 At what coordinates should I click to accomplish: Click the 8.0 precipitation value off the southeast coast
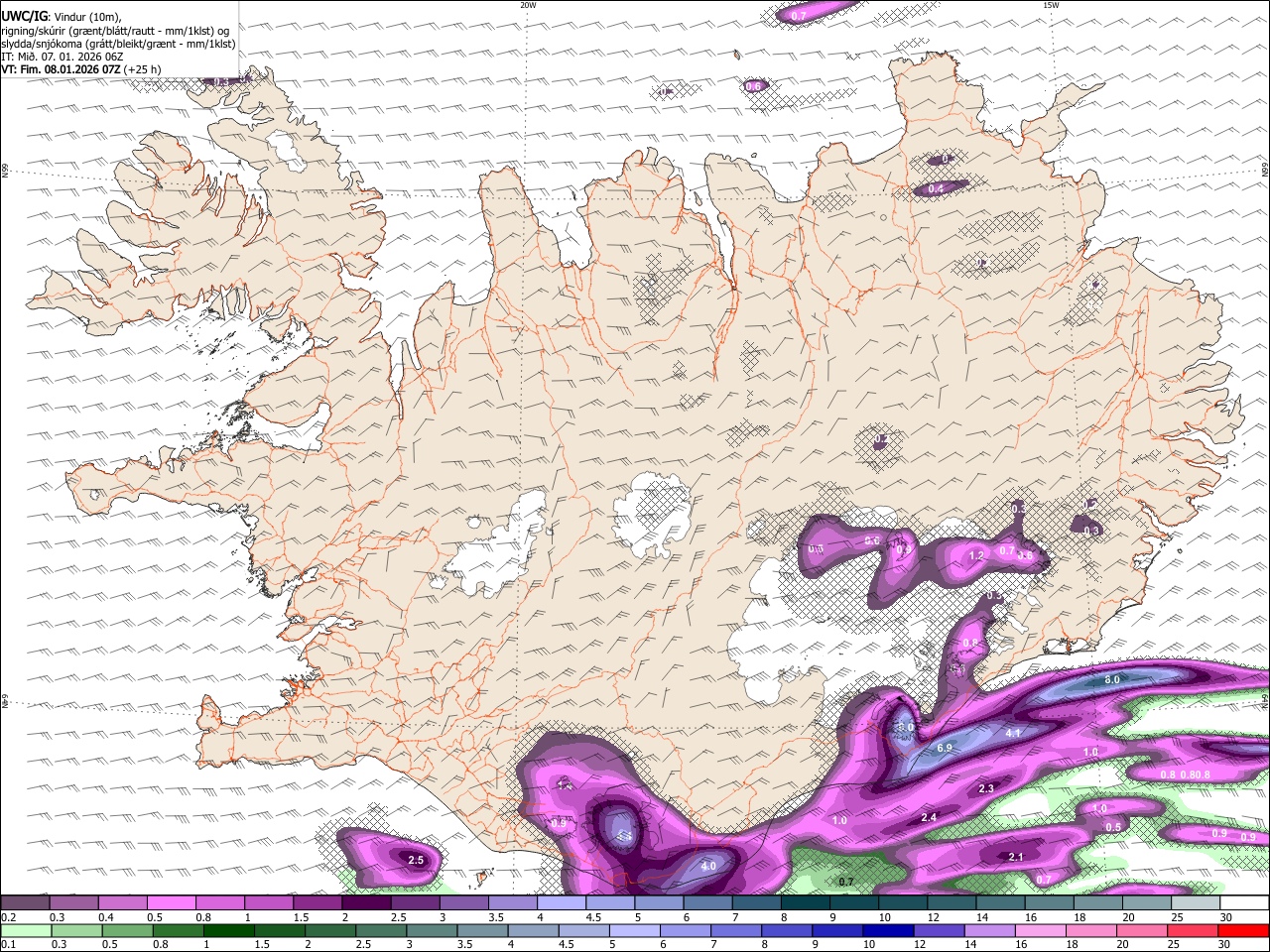coord(1112,680)
